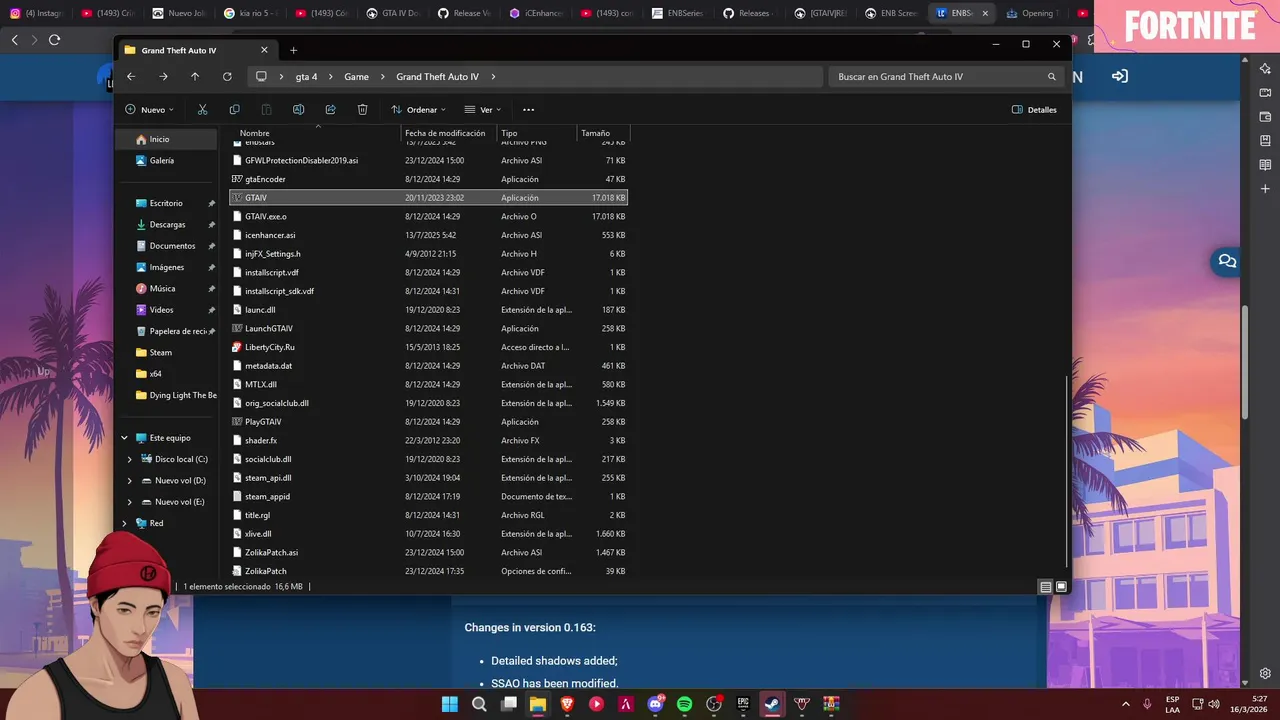Open WinRAR from the taskbar
1280x720 pixels.
coord(831,704)
